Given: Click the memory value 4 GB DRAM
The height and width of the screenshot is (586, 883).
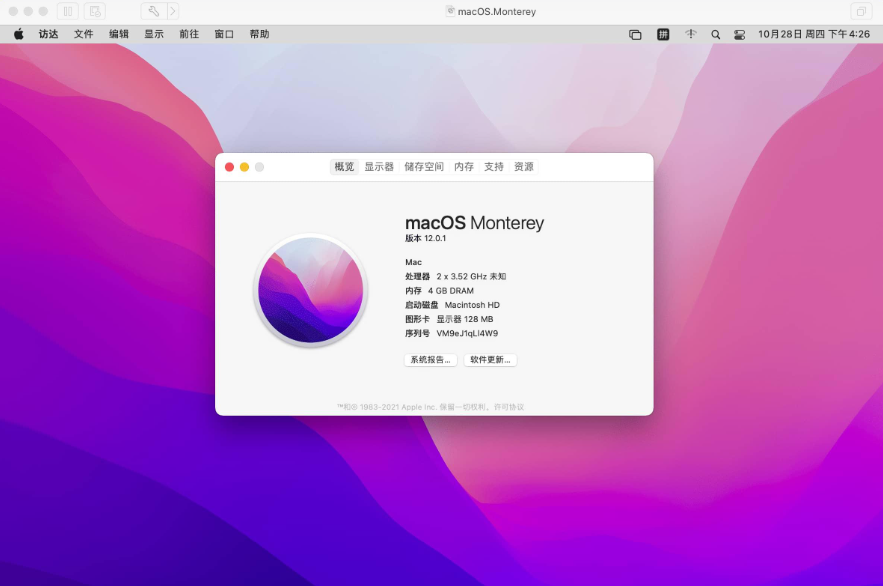Looking at the screenshot, I should pyautogui.click(x=451, y=290).
